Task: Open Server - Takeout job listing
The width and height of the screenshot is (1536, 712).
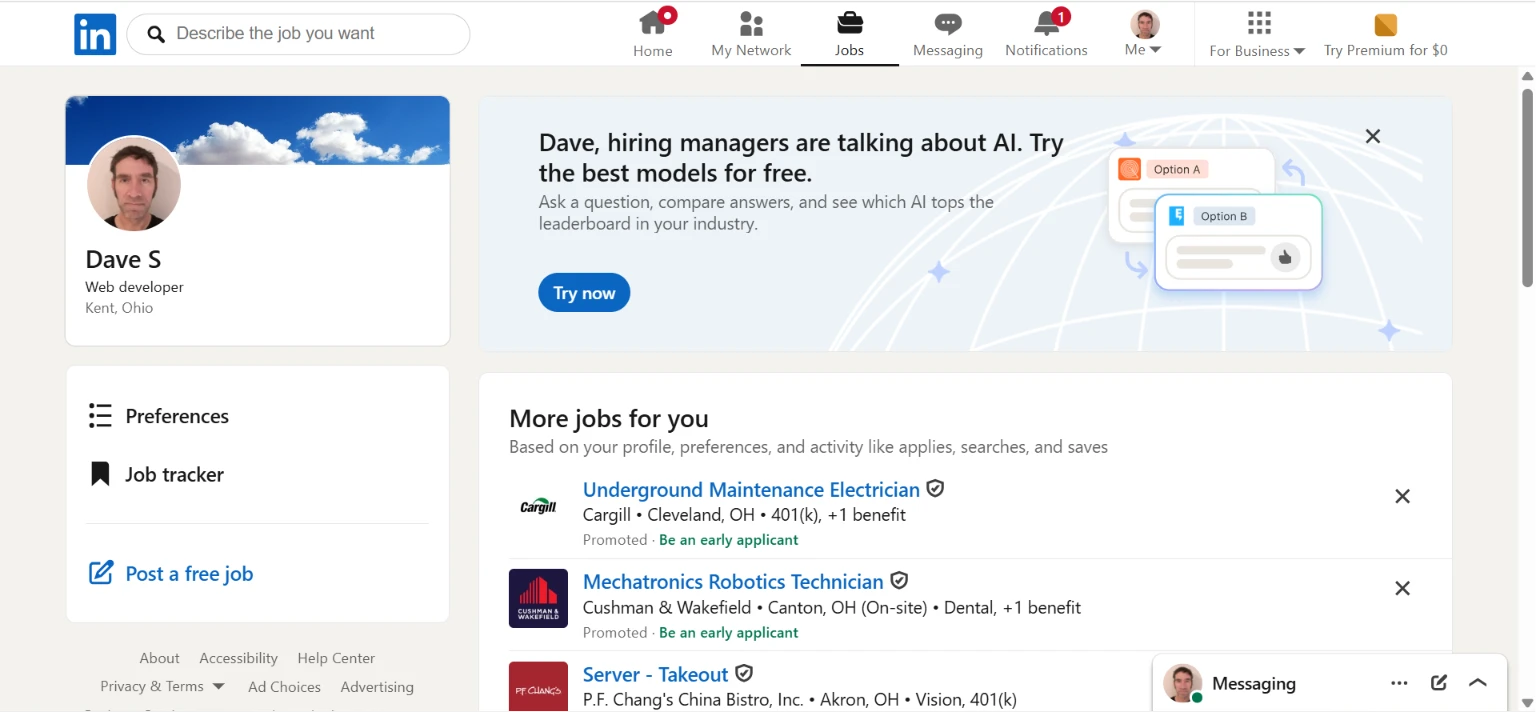Action: coord(655,674)
